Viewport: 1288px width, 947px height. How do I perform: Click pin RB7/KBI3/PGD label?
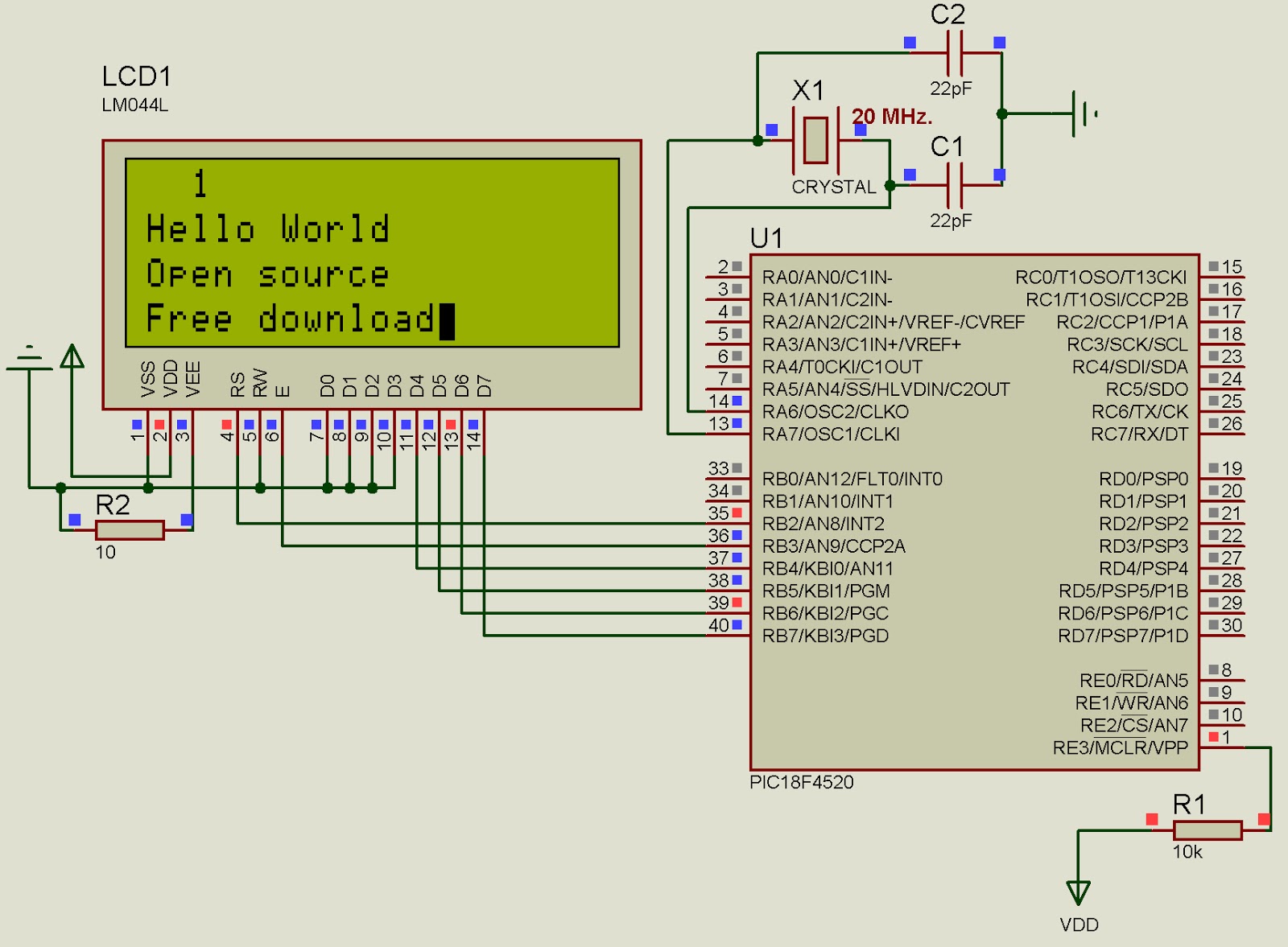(826, 636)
